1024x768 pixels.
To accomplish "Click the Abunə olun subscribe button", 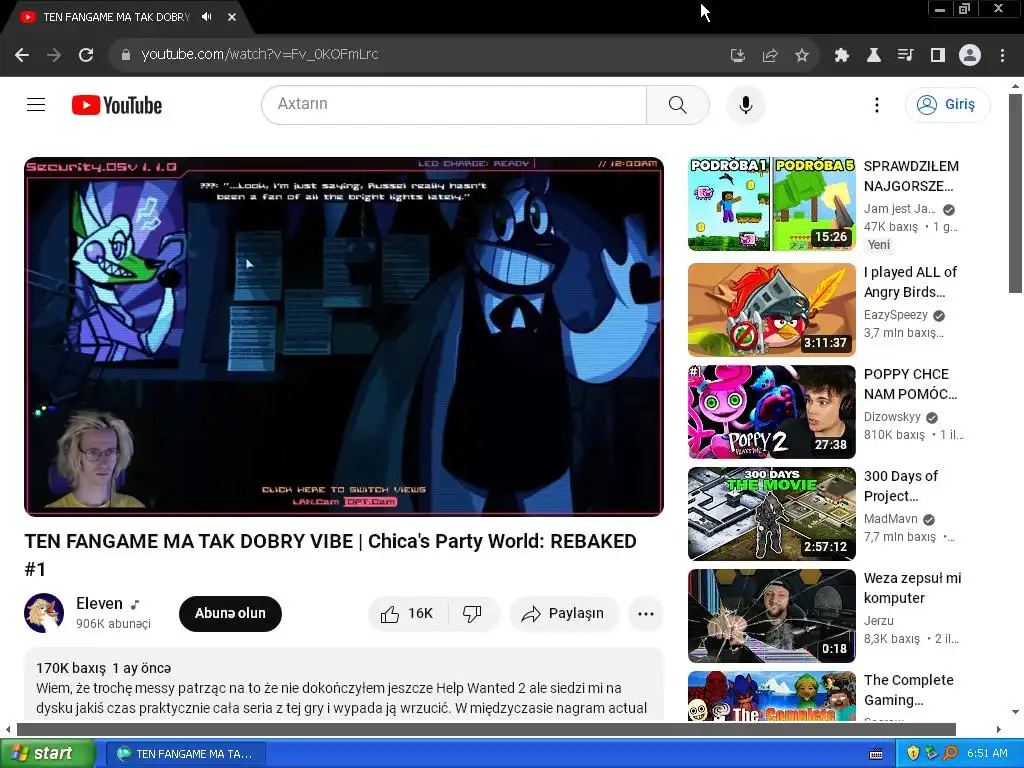I will (230, 613).
